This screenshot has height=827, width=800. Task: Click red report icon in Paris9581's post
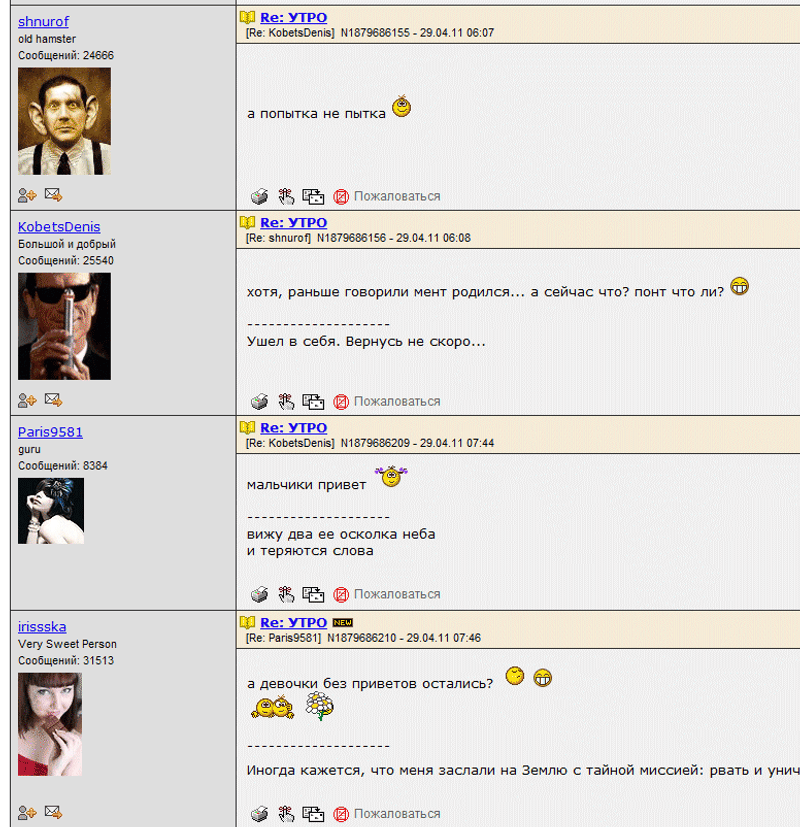click(x=341, y=595)
